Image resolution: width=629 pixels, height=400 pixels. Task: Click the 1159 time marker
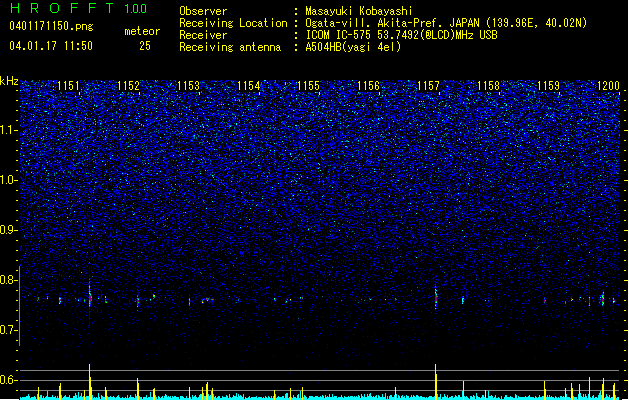click(548, 86)
